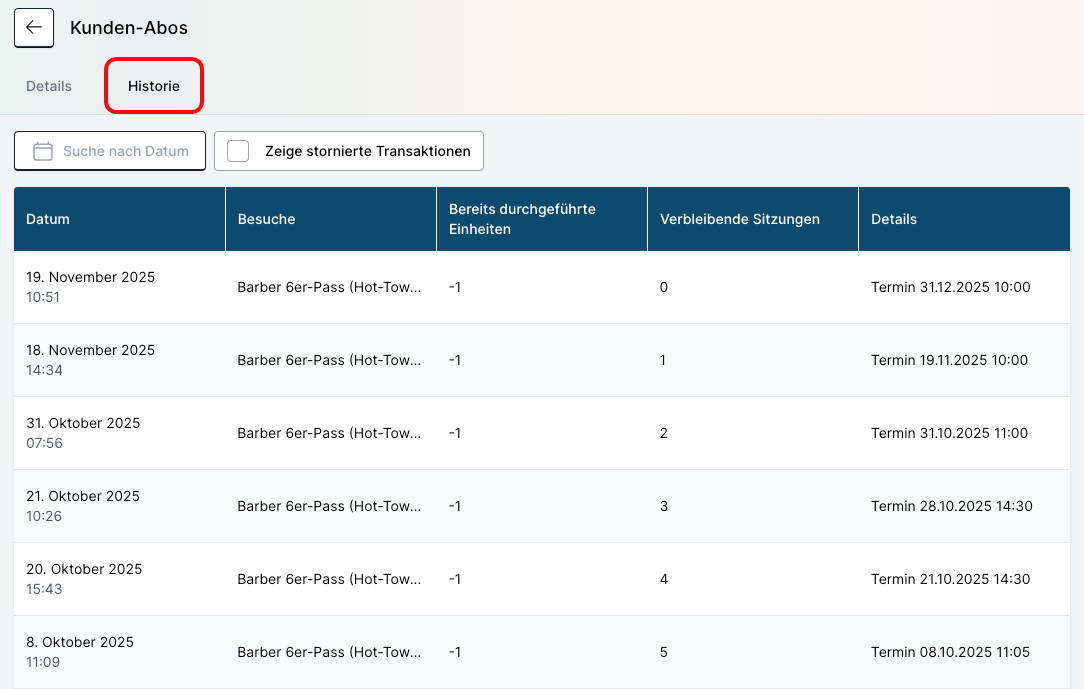Viewport: 1084px width, 689px height.
Task: Click the Datum column header
Action: [48, 219]
